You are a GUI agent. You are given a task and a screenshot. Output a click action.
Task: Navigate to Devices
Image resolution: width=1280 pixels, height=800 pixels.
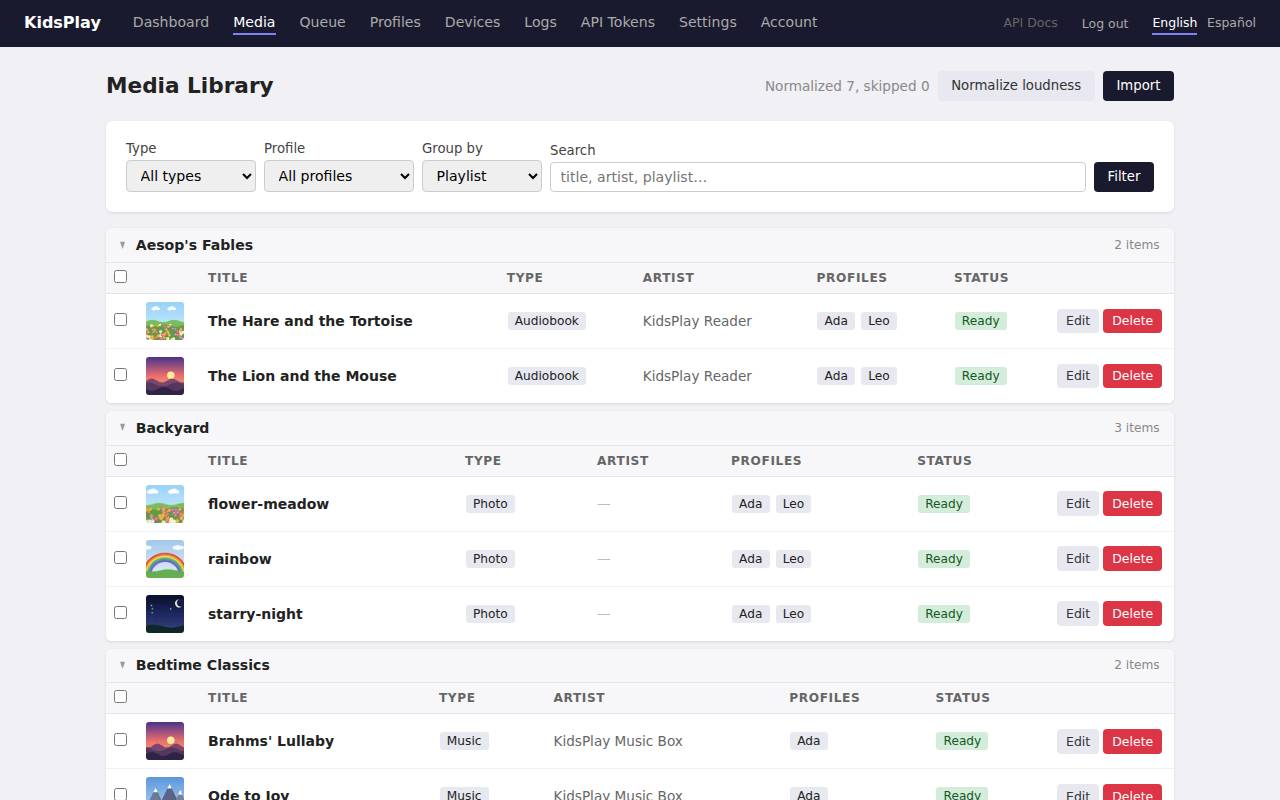[473, 22]
